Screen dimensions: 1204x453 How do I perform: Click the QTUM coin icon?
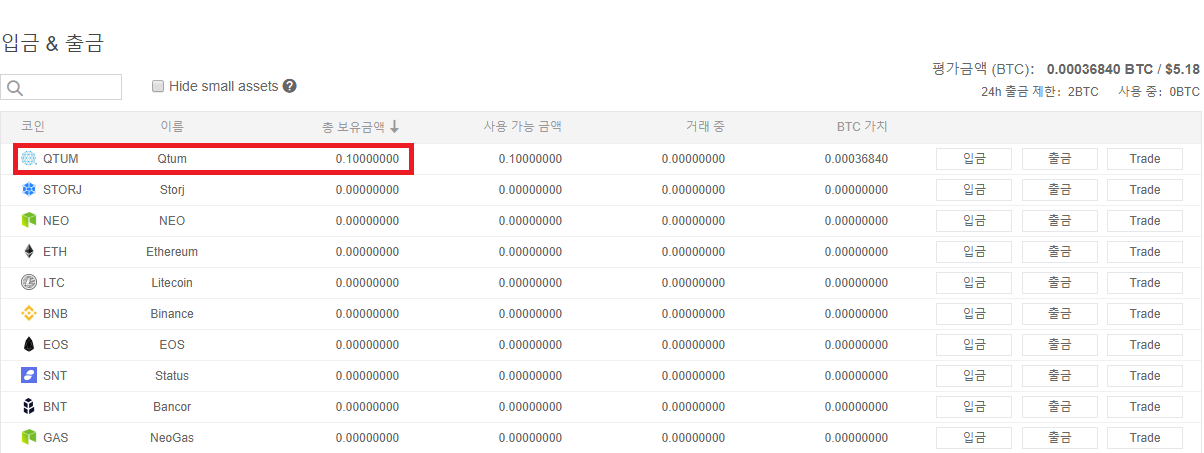point(29,159)
